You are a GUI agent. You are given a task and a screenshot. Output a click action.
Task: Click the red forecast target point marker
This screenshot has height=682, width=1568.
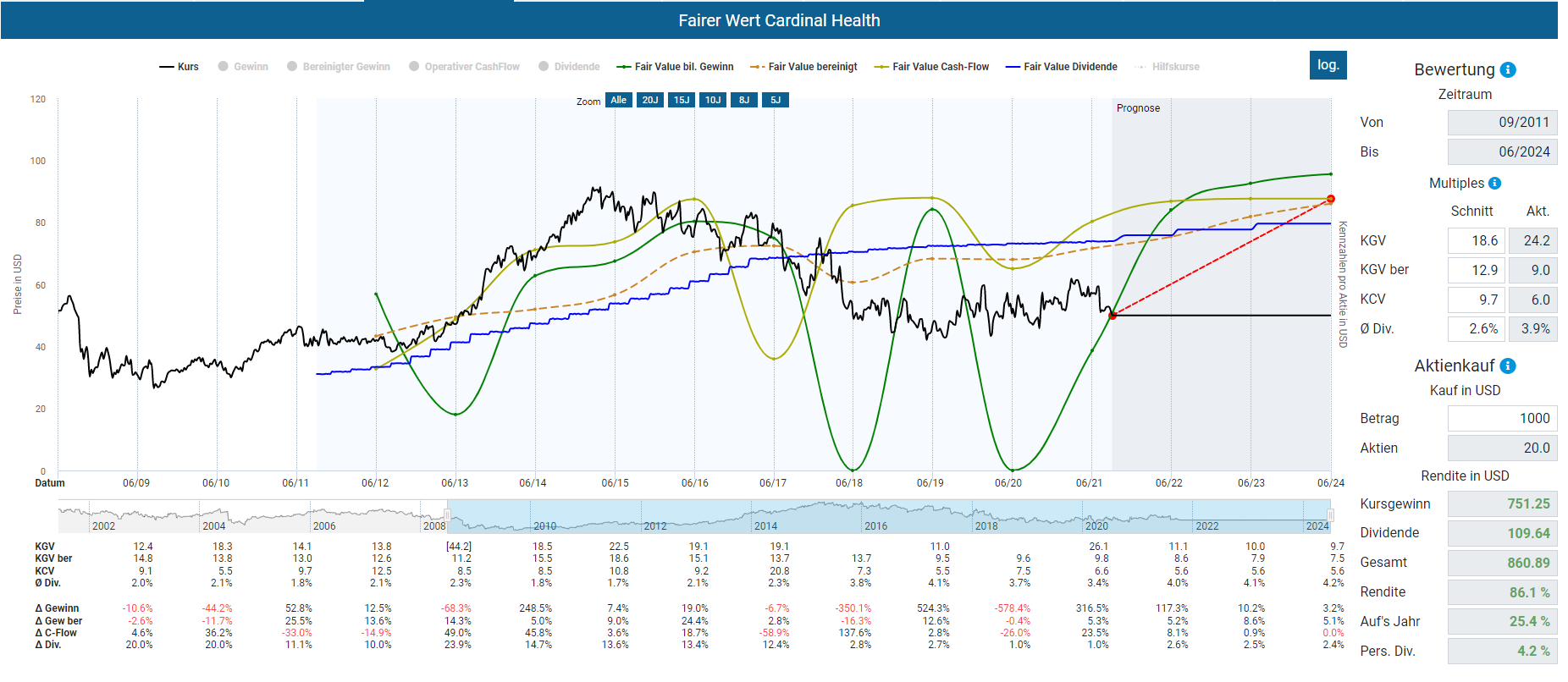(1330, 199)
